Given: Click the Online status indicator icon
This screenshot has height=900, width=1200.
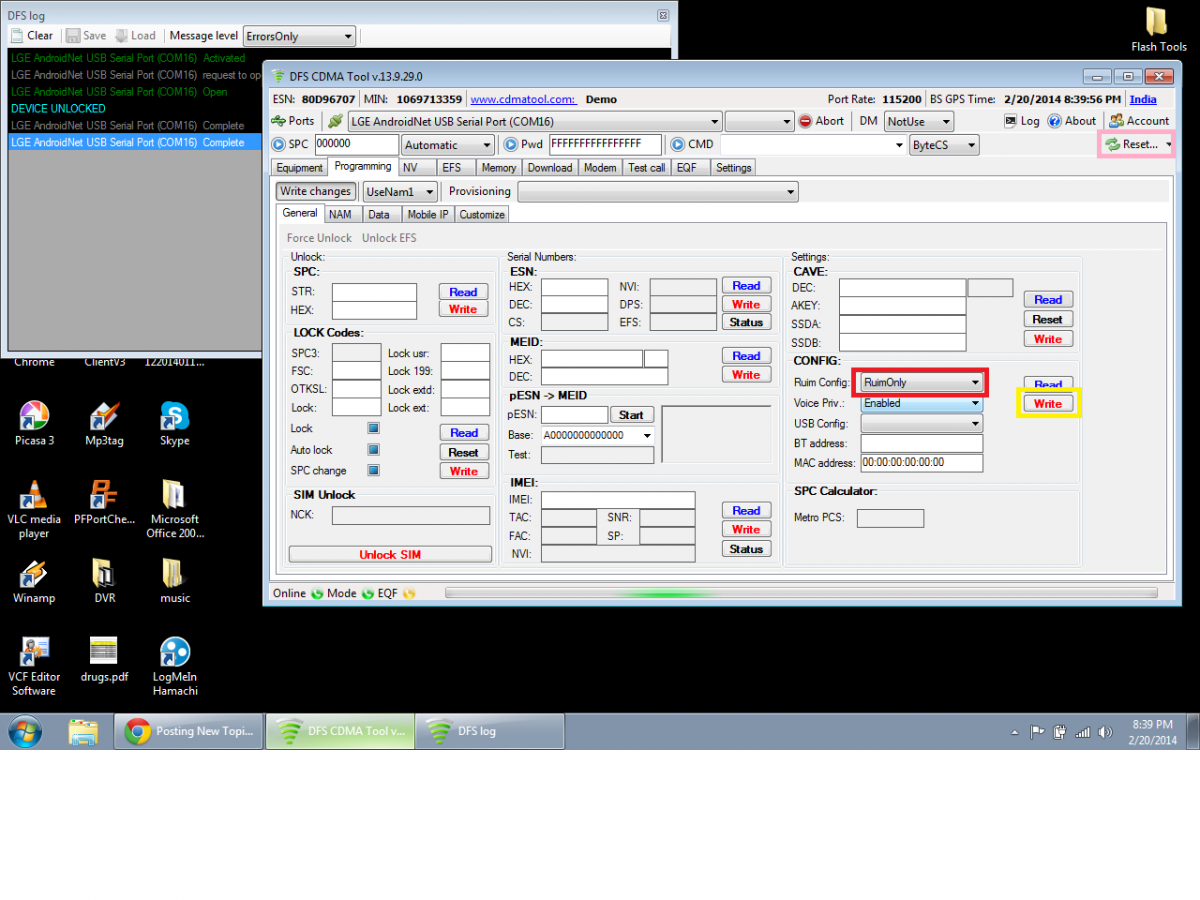Looking at the screenshot, I should pyautogui.click(x=317, y=594).
